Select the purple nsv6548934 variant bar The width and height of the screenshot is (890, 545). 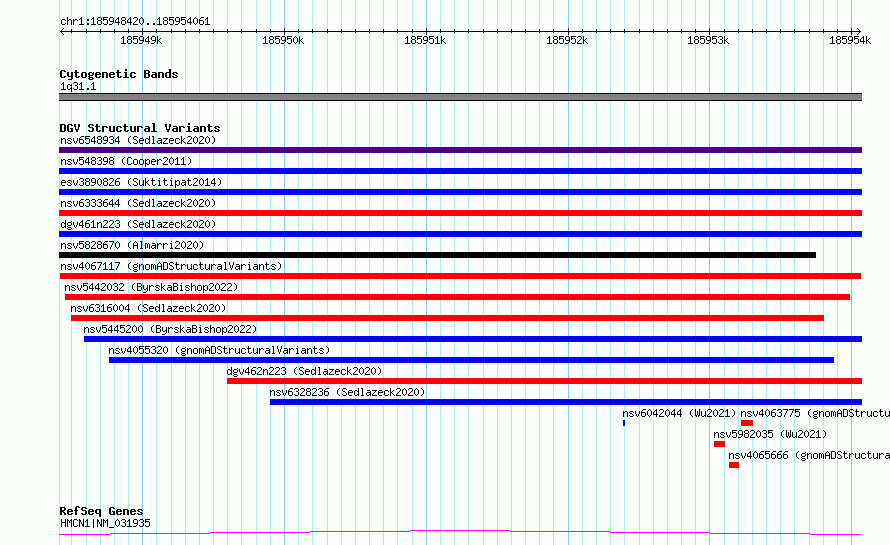[460, 150]
